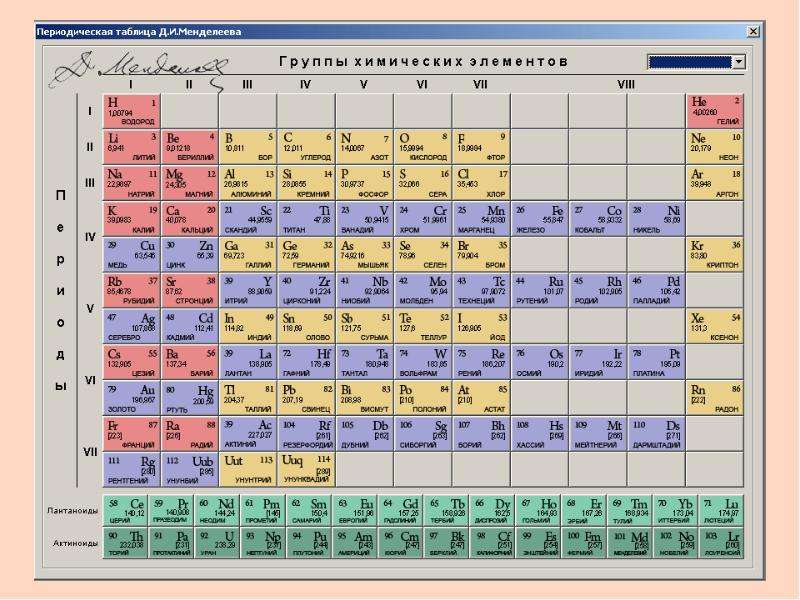Click the Helium (He) element tile
This screenshot has width=800, height=600.
coord(714,111)
